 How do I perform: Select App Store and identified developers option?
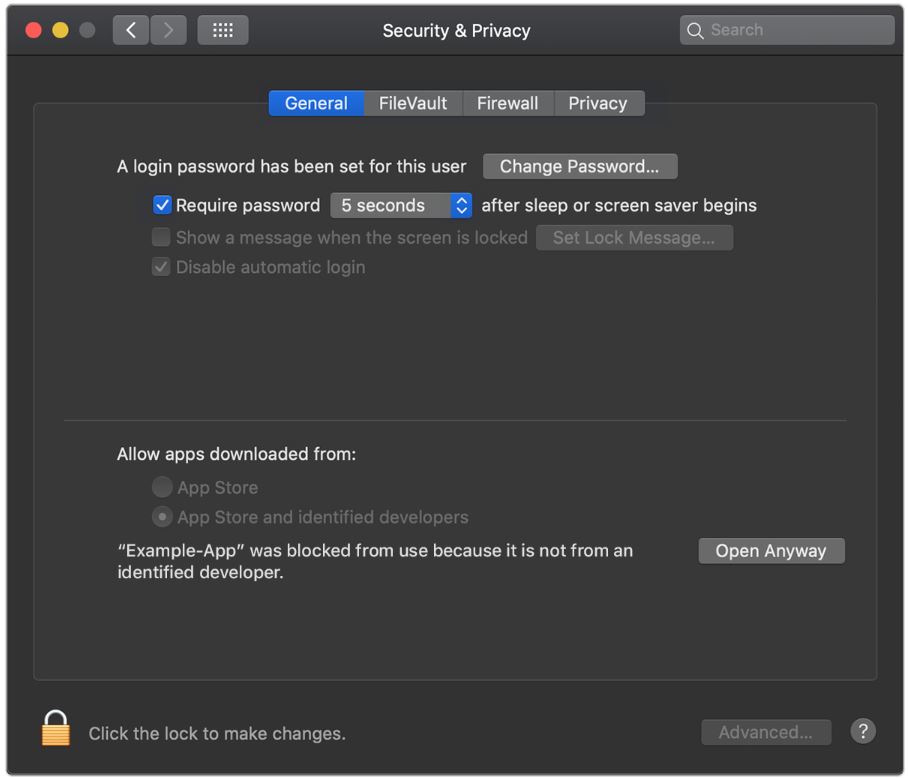coord(162,516)
